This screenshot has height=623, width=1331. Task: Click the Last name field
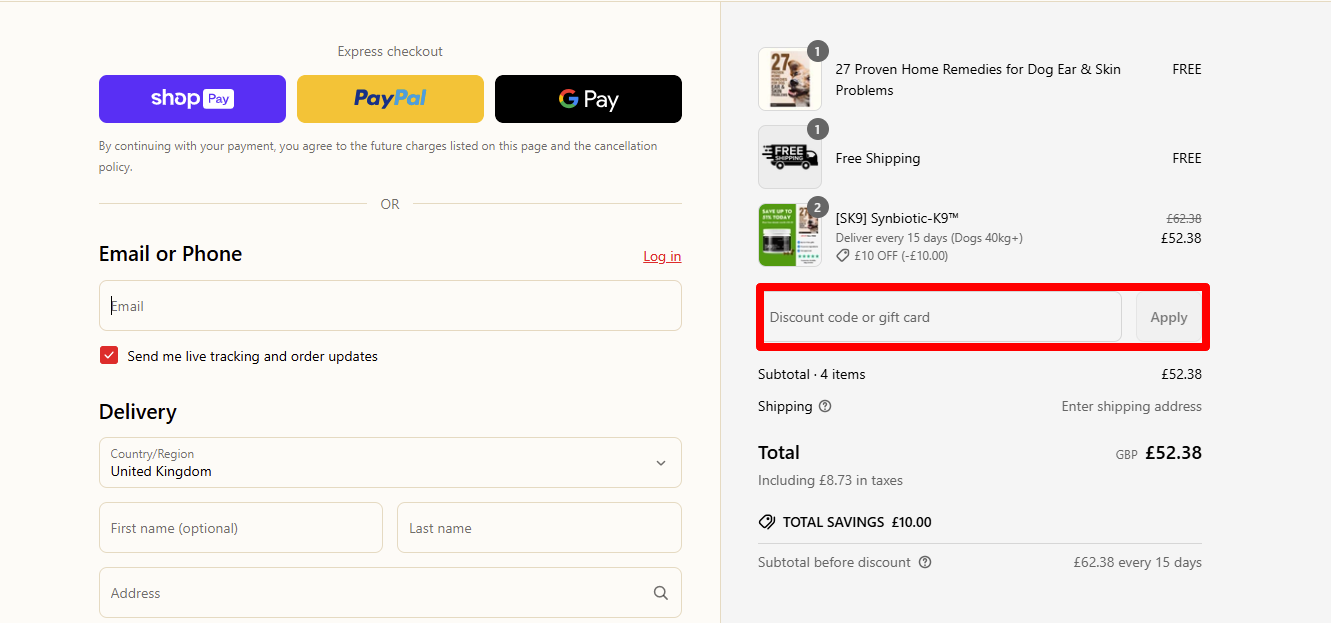tap(539, 528)
